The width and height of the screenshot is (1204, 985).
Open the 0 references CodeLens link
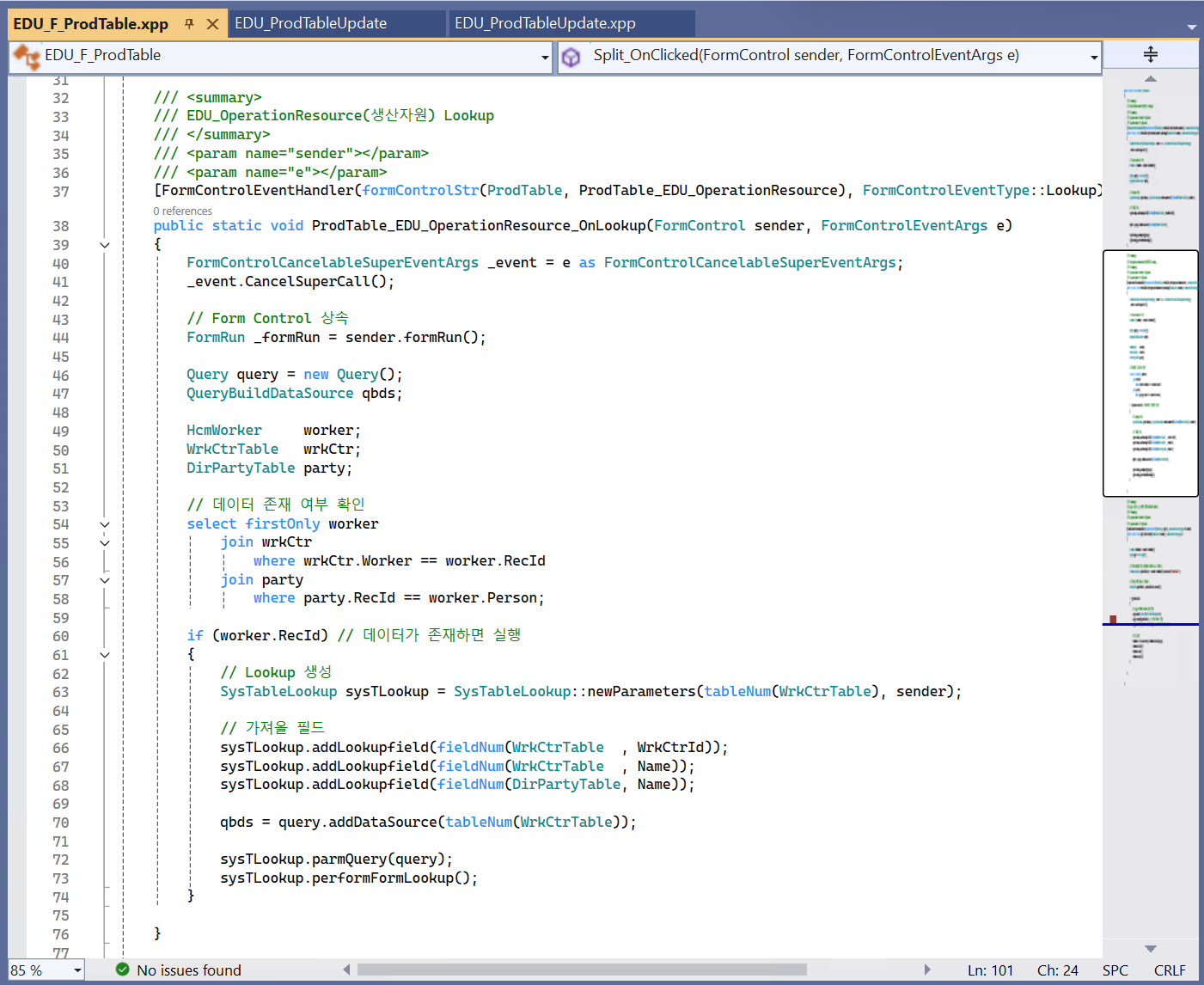click(182, 211)
